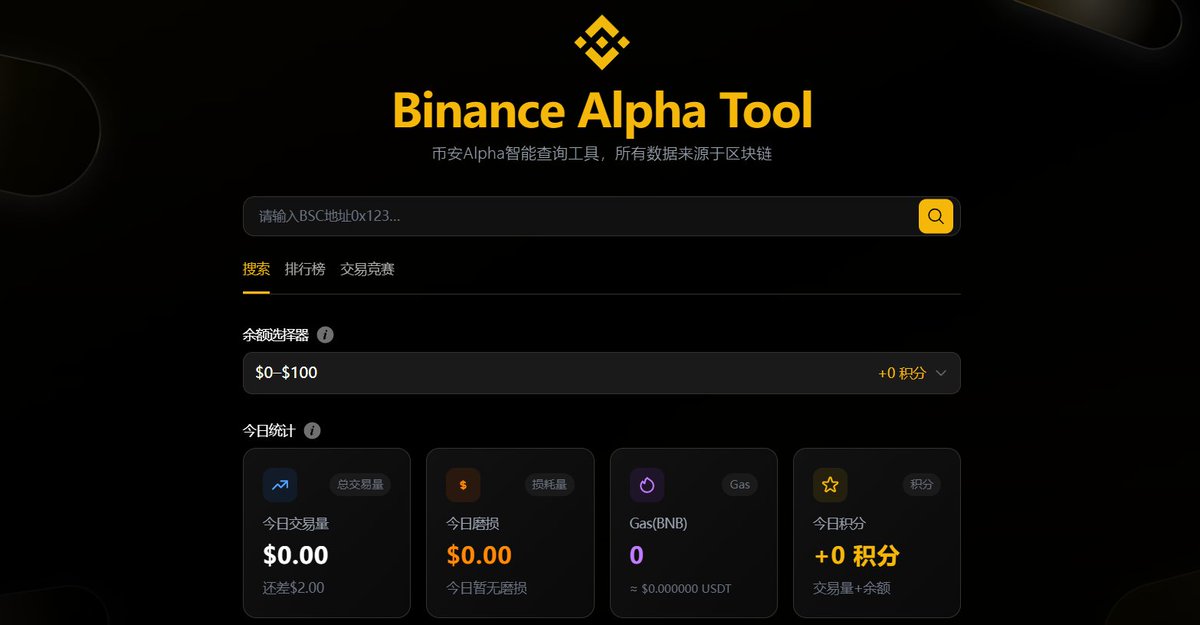Viewport: 1200px width, 625px height.
Task: Click the 损耗量 badge
Action: [547, 485]
